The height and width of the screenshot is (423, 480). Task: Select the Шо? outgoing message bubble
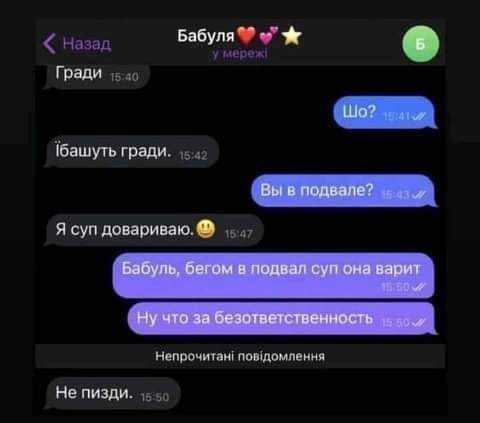(x=385, y=113)
